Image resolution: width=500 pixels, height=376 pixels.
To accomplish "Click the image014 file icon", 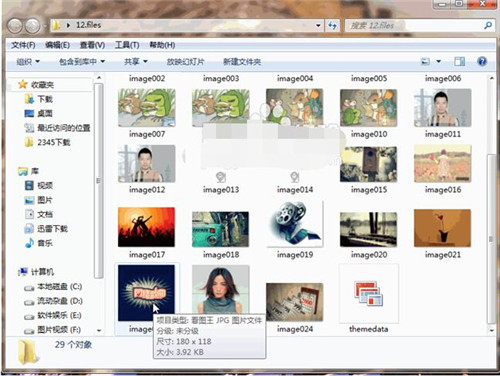I will coord(295,177).
